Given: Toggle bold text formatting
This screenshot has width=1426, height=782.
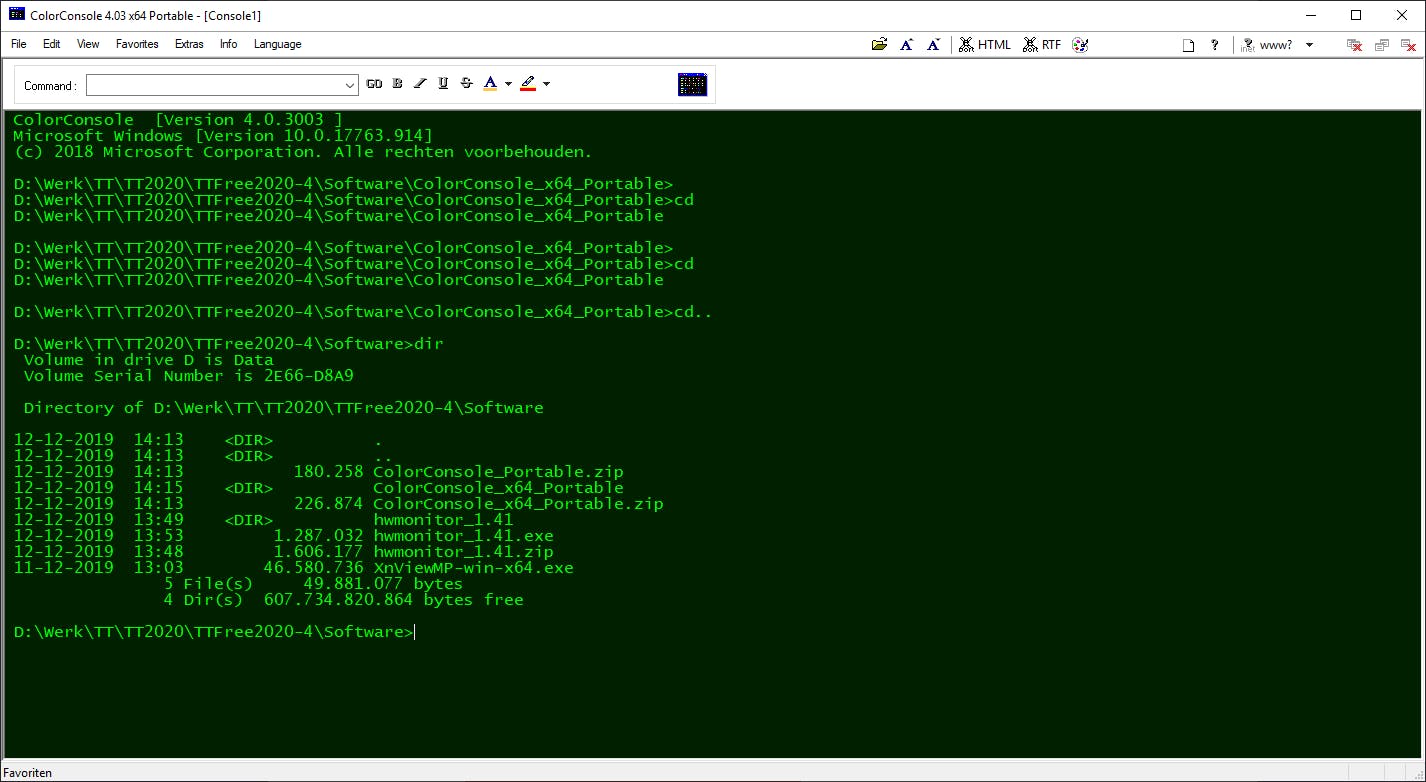Looking at the screenshot, I should [397, 84].
